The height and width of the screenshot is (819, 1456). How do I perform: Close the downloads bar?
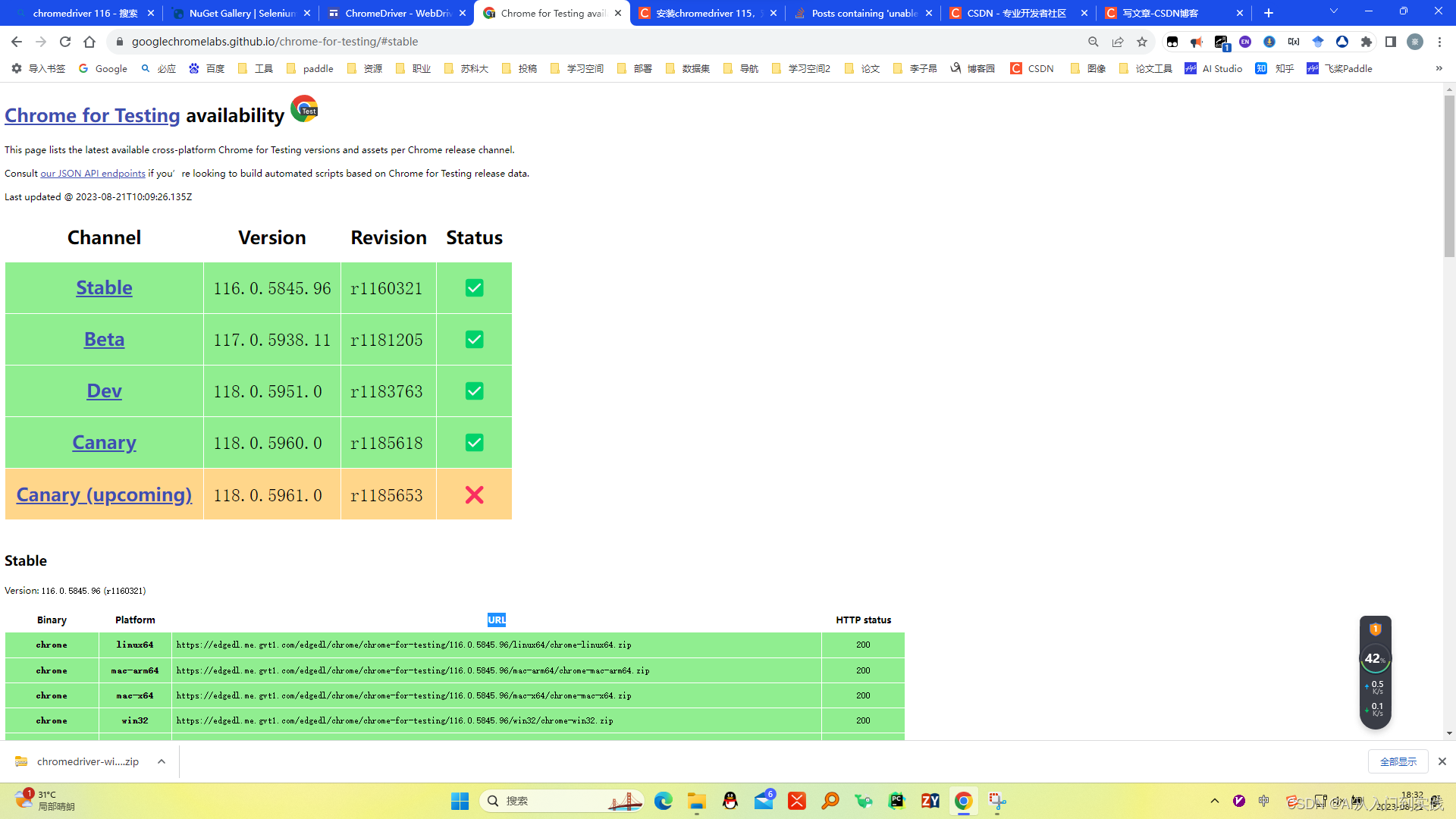(x=1442, y=761)
